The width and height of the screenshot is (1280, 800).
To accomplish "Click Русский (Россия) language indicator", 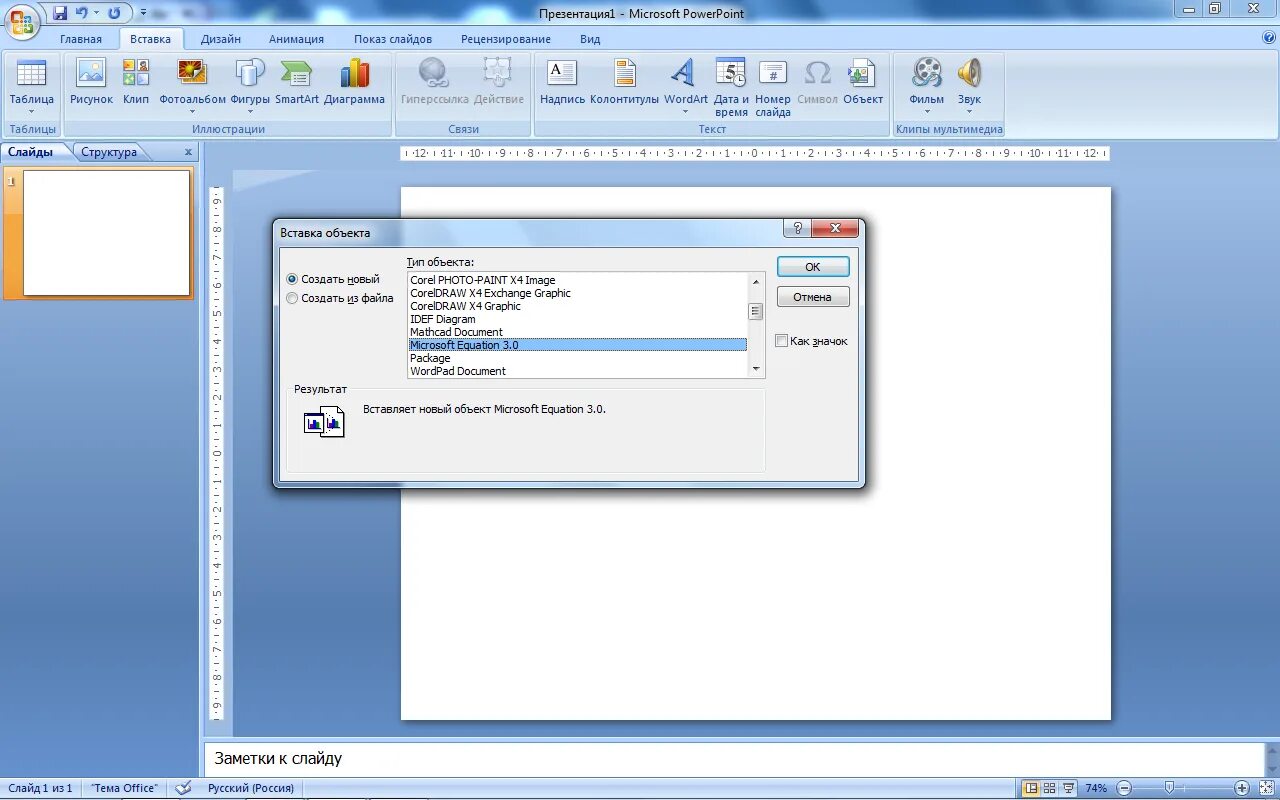I will (251, 788).
